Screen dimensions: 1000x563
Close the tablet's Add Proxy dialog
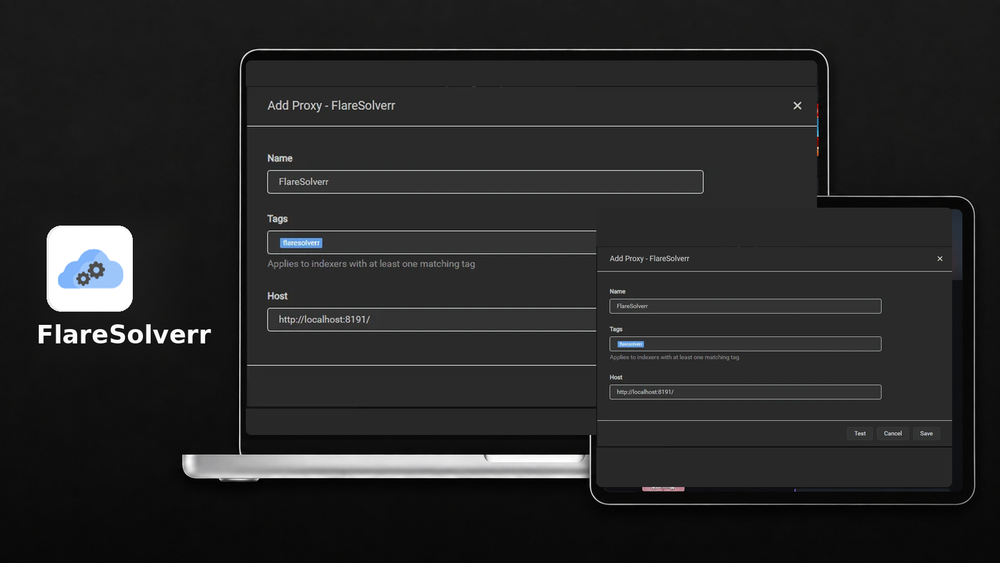939,259
